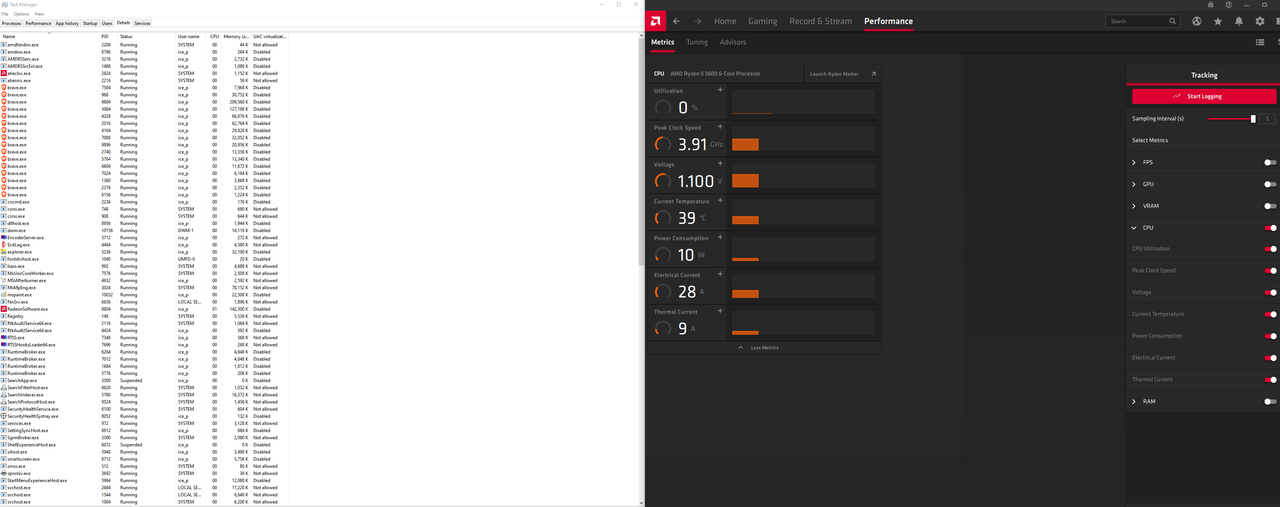
Task: Enable the RAM metric tracking toggle
Action: (x=1270, y=401)
